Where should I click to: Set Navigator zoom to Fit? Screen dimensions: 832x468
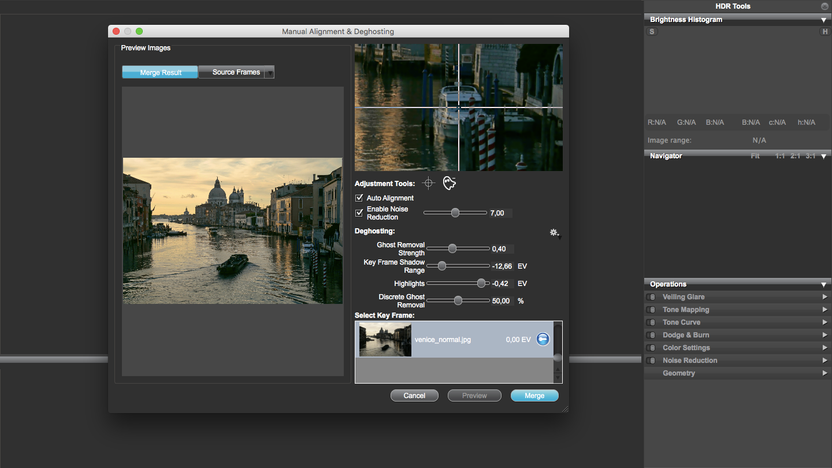pos(755,156)
